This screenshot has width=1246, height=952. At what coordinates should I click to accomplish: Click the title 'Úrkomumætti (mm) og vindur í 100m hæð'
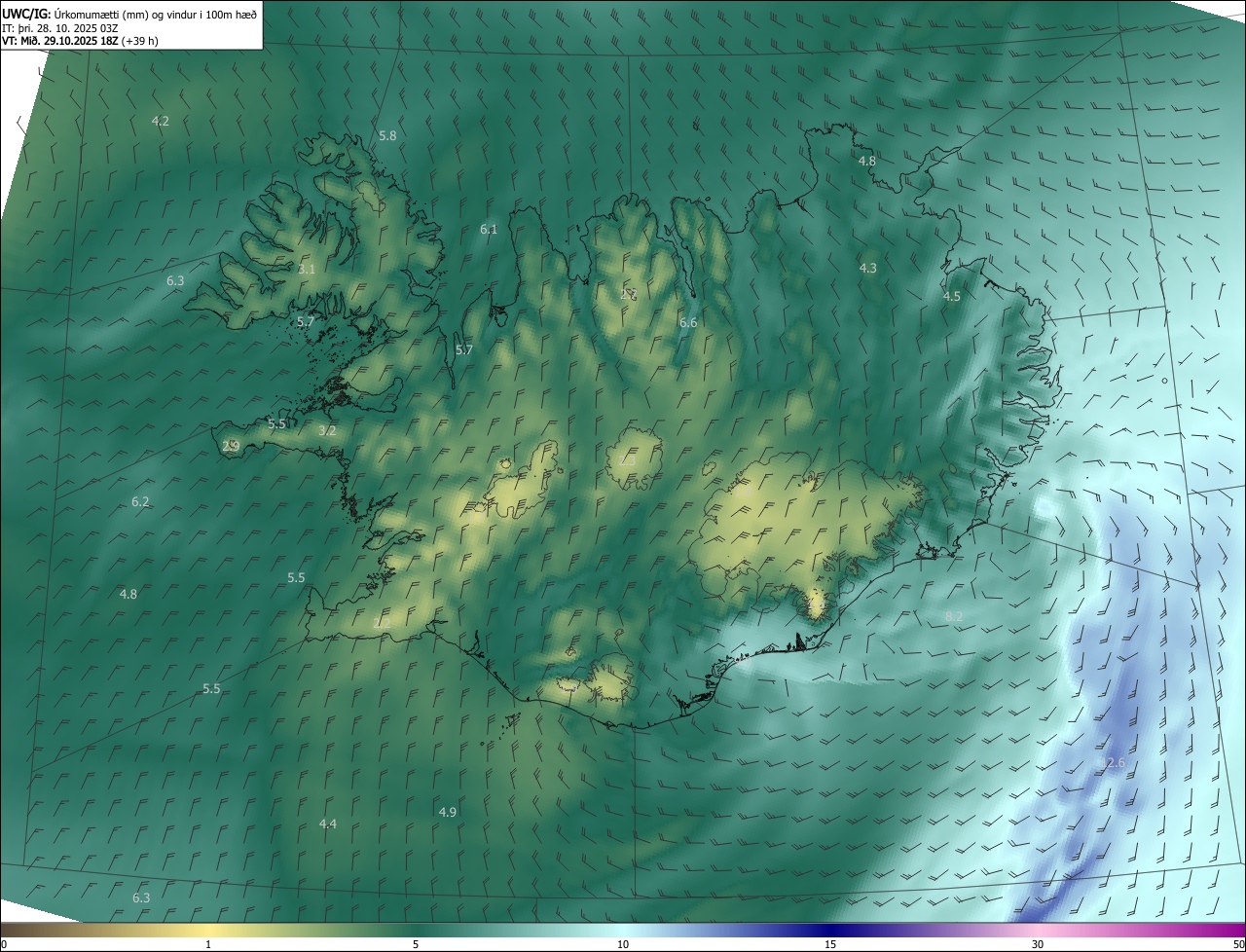pos(155,14)
